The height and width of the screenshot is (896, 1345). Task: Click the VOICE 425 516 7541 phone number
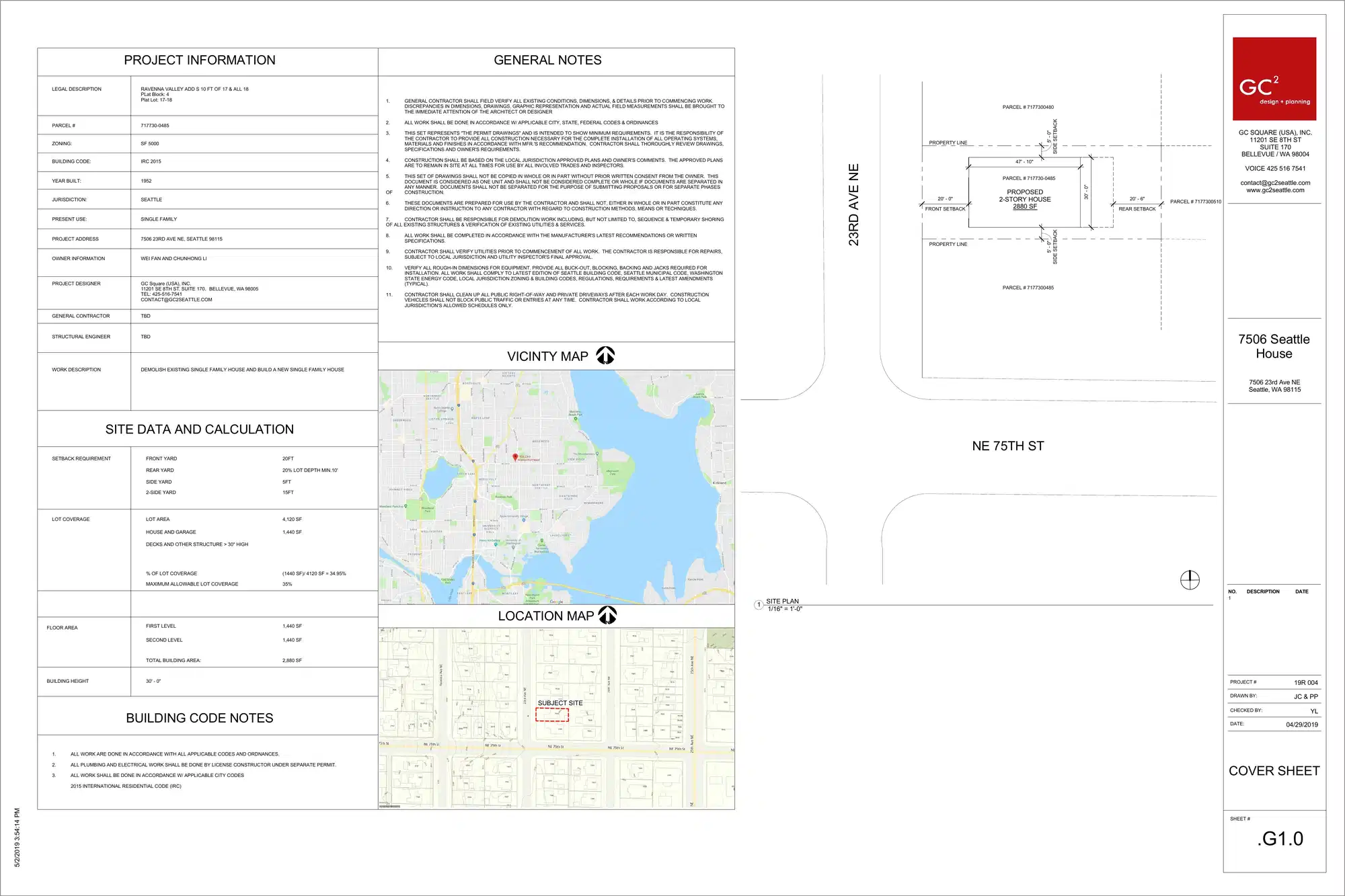click(1275, 169)
